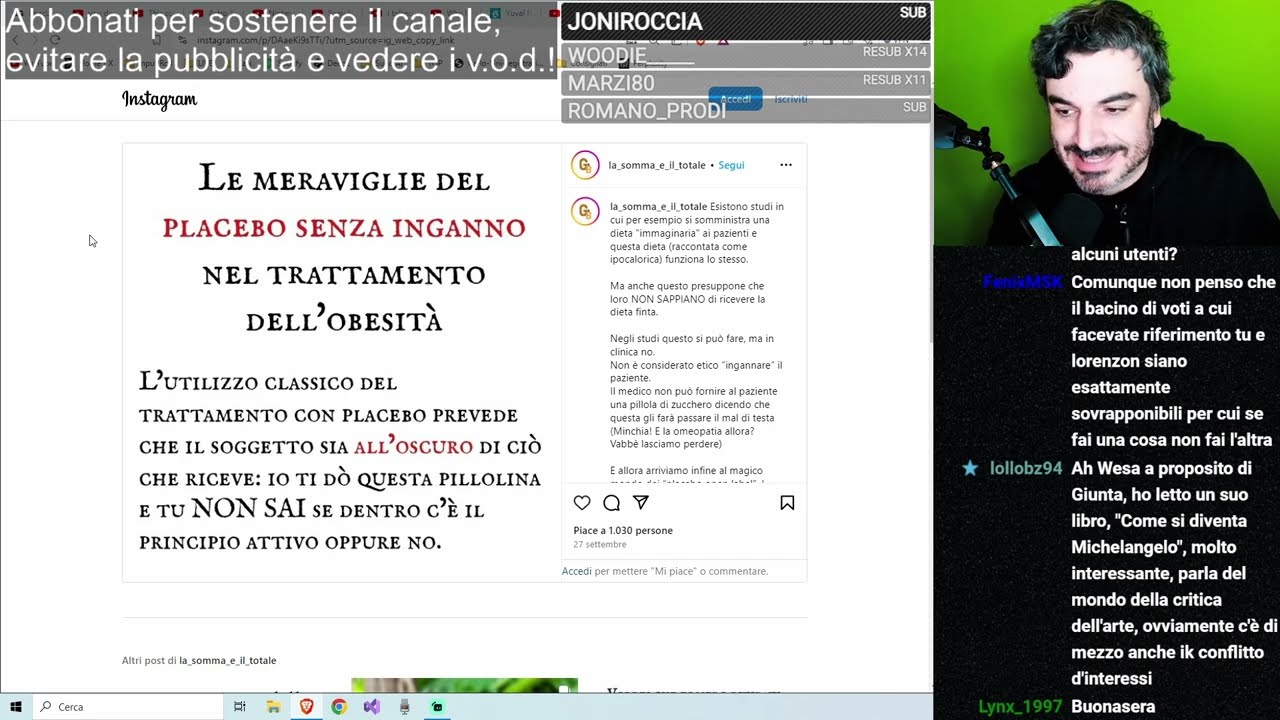
Task: Open Google Chrome from the taskbar
Action: pos(339,706)
